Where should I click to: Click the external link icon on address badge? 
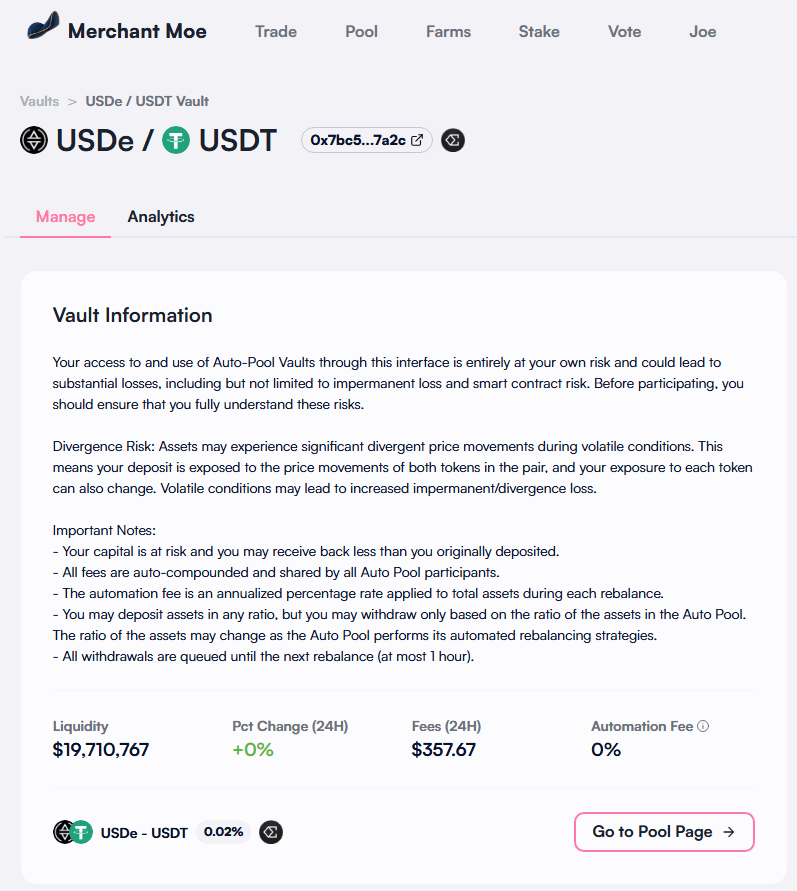click(x=417, y=140)
